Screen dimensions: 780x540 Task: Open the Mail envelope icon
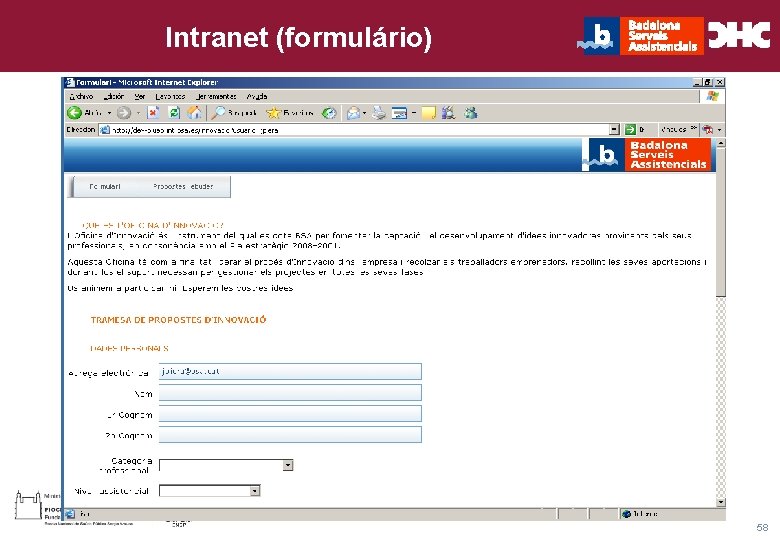coord(353,113)
